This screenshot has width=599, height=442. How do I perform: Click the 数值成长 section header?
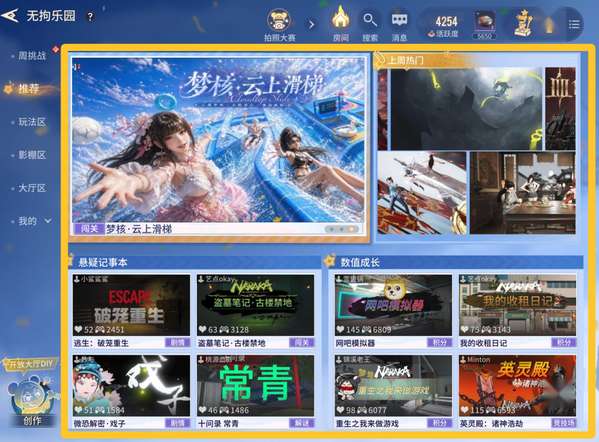(x=360, y=262)
